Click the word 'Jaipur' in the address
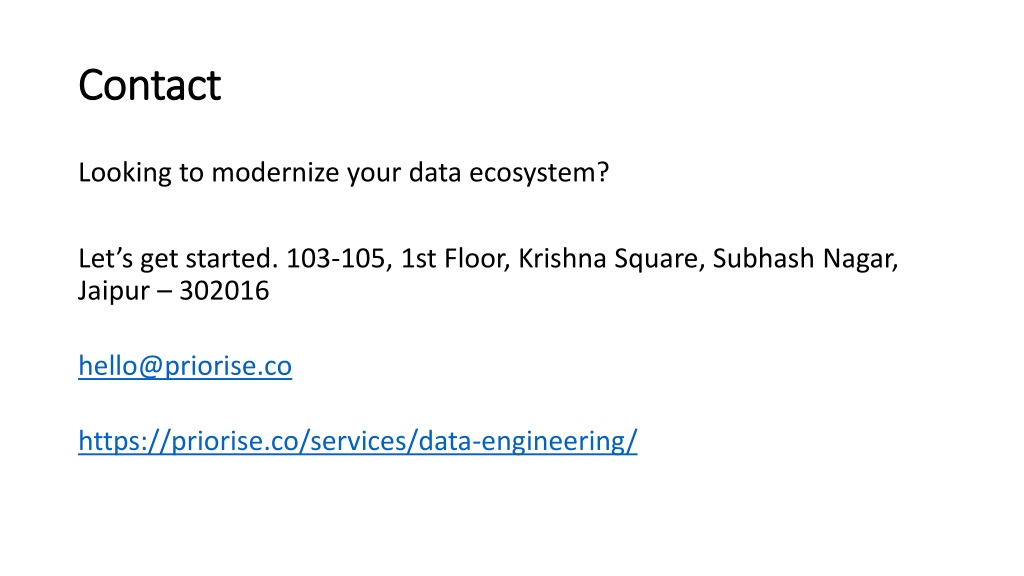 114,291
